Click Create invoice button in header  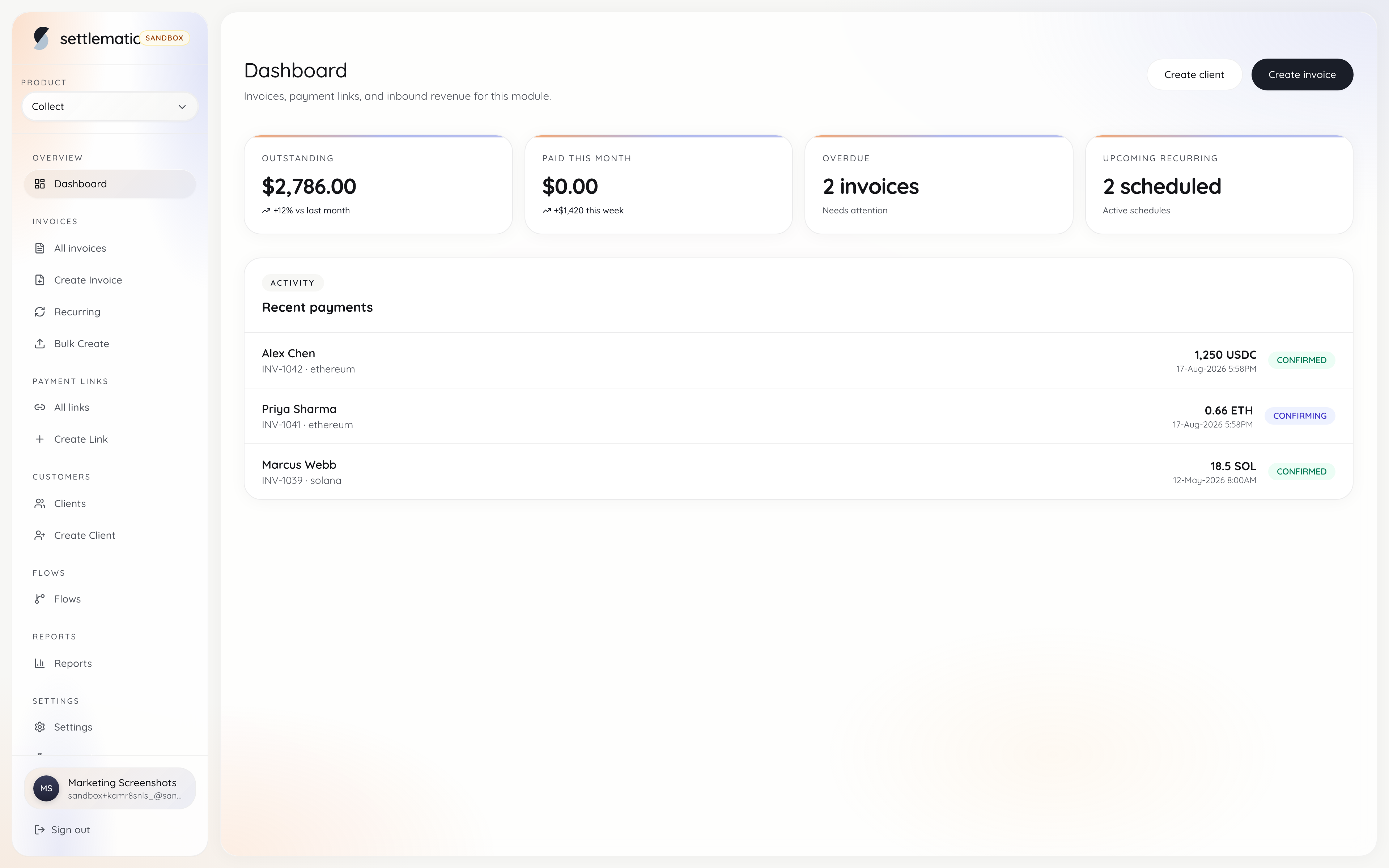click(1302, 75)
